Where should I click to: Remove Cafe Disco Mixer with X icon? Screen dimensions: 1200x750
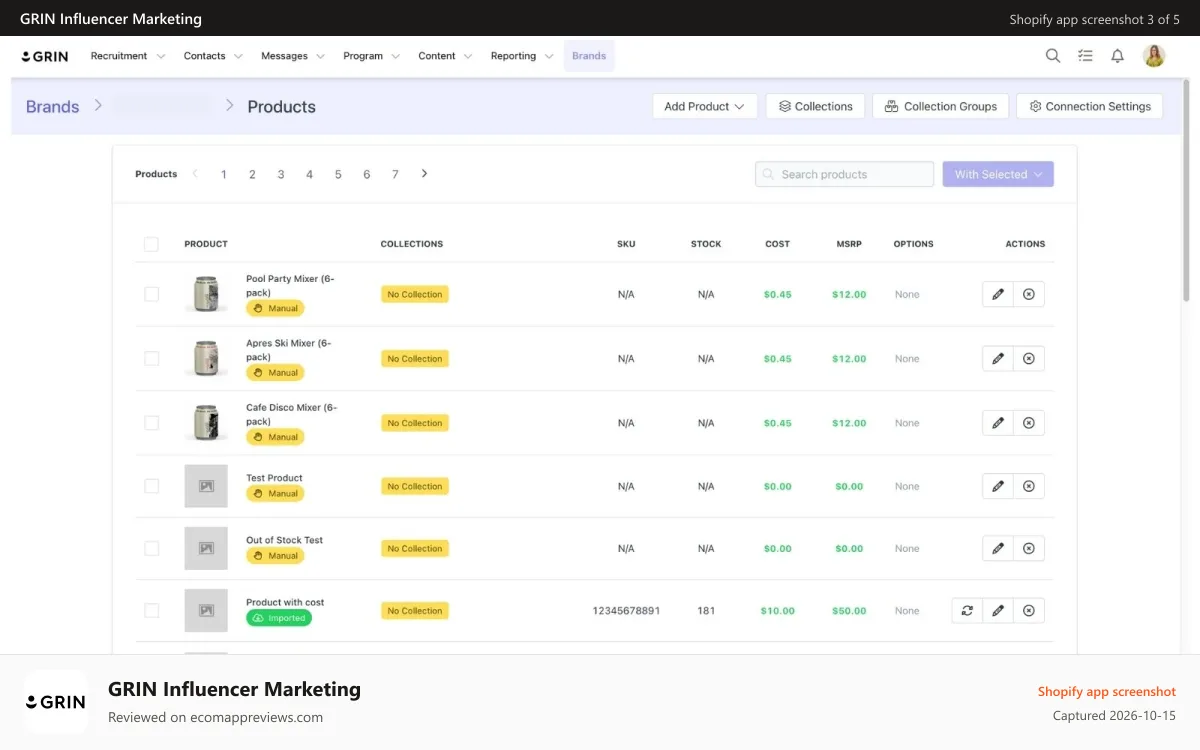1029,423
